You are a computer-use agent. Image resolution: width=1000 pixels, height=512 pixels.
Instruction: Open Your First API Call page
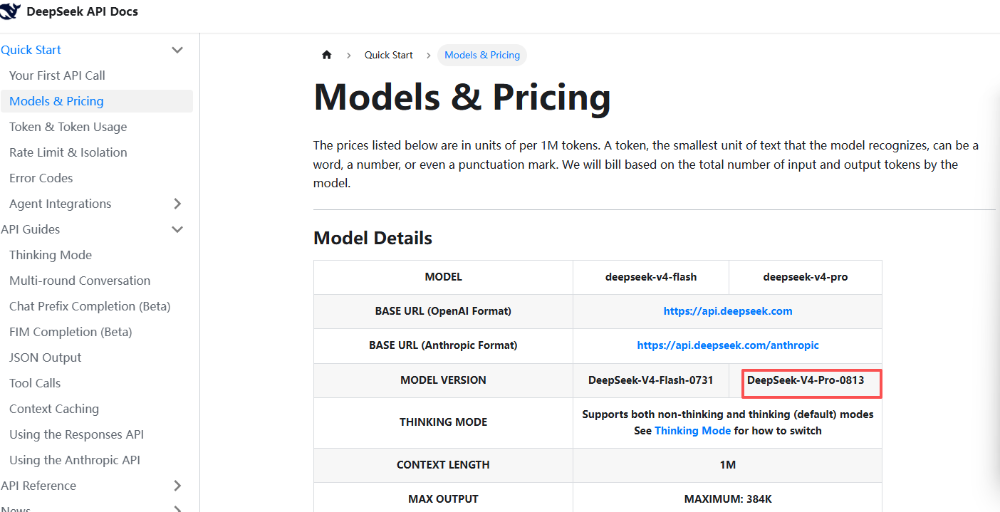click(57, 75)
